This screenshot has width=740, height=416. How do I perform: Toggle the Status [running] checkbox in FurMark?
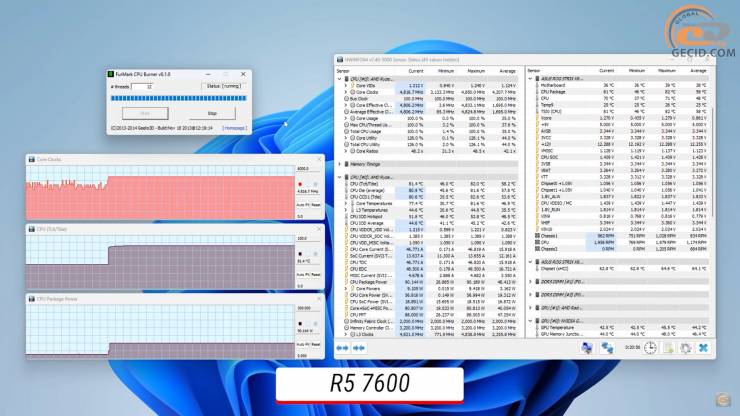(224, 86)
